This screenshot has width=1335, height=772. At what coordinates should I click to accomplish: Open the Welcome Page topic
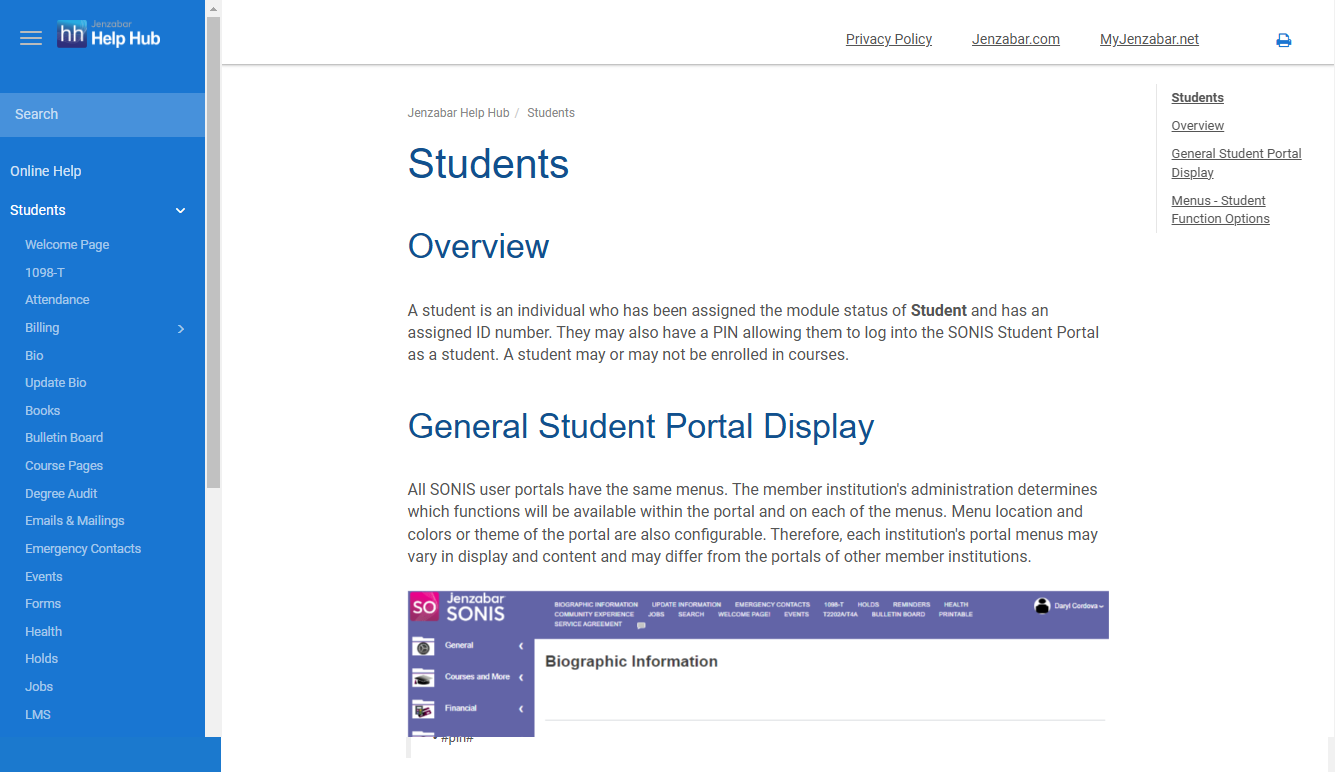[67, 245]
